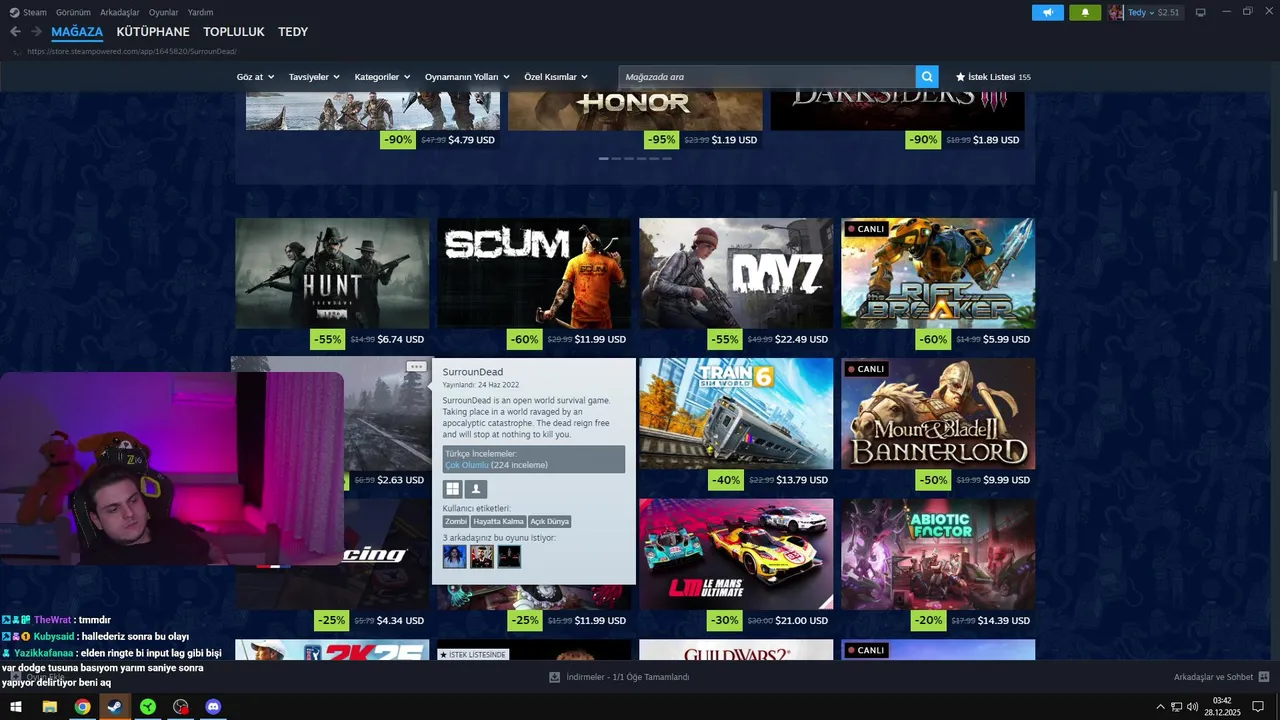Image resolution: width=1280 pixels, height=720 pixels.
Task: Click the Zombi tag
Action: (456, 521)
